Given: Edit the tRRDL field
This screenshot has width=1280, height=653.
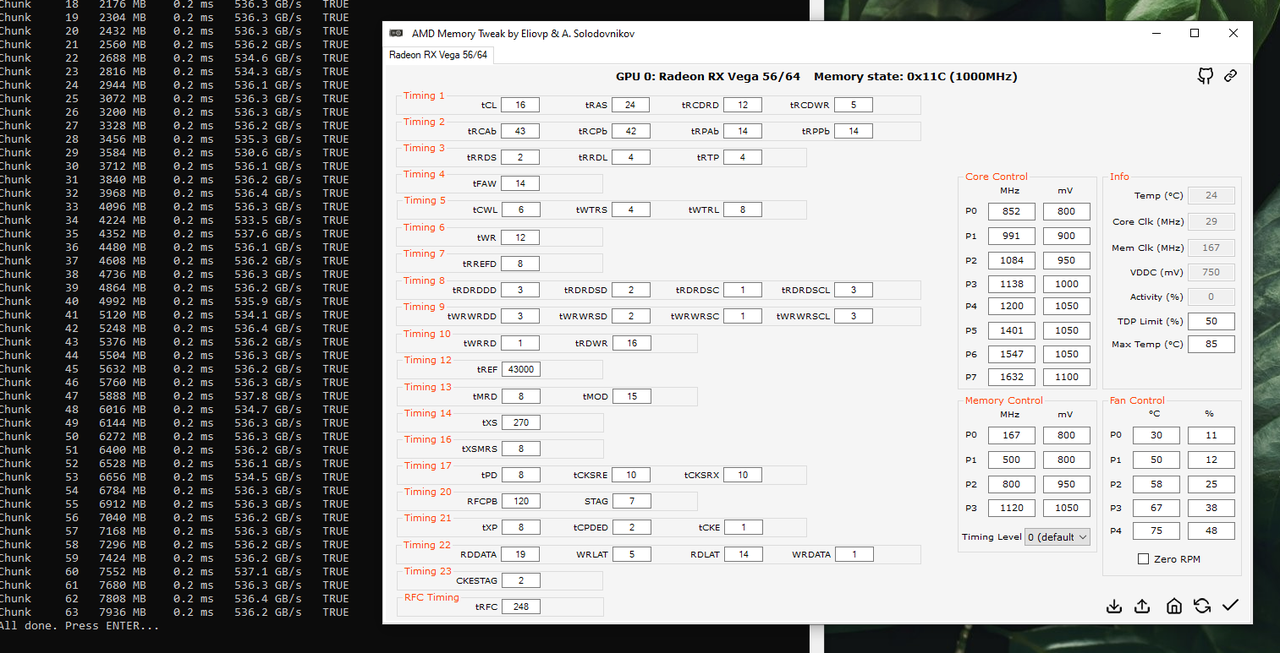Looking at the screenshot, I should tap(630, 157).
